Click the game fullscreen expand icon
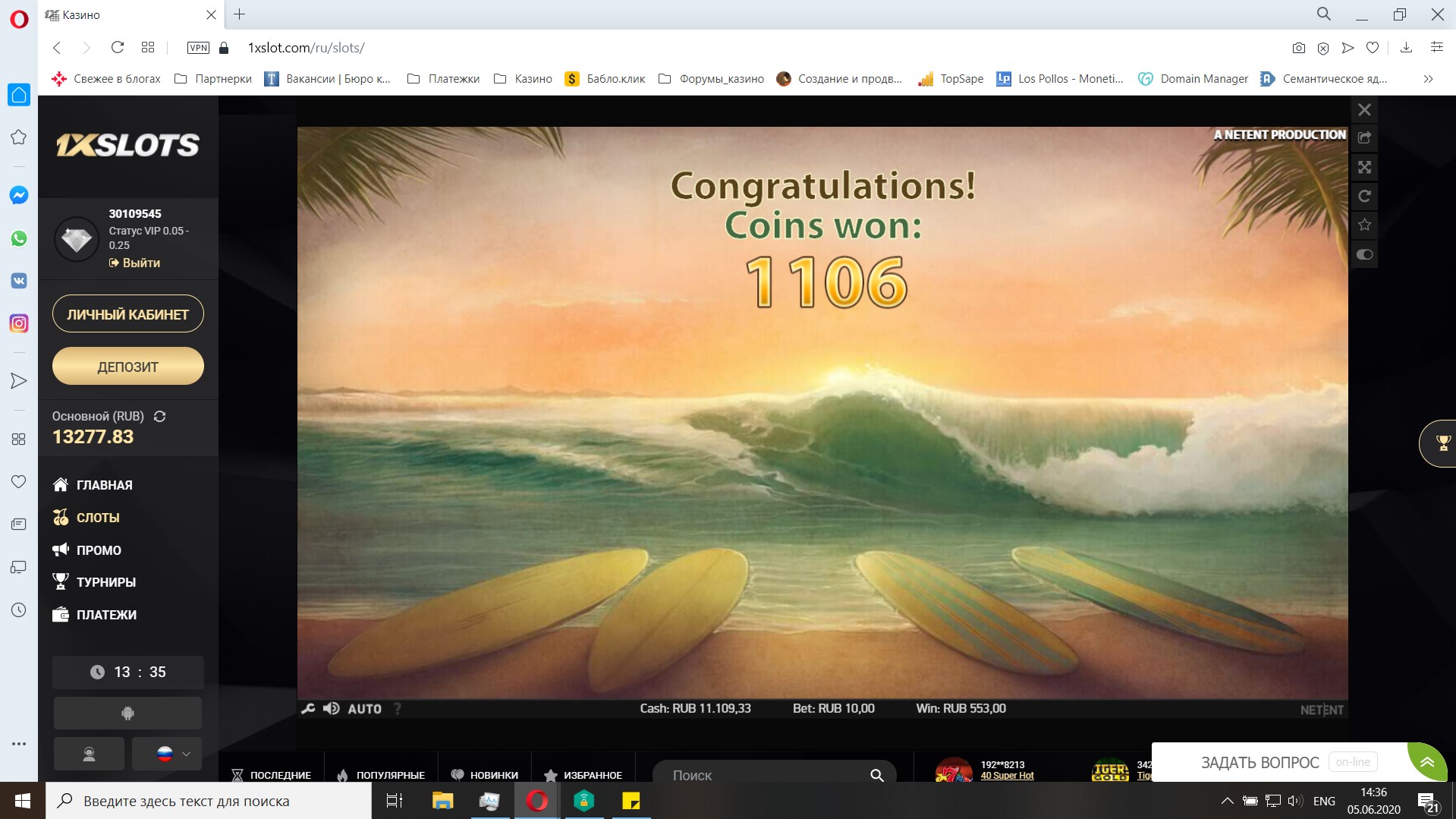This screenshot has width=1456, height=819. (1364, 167)
